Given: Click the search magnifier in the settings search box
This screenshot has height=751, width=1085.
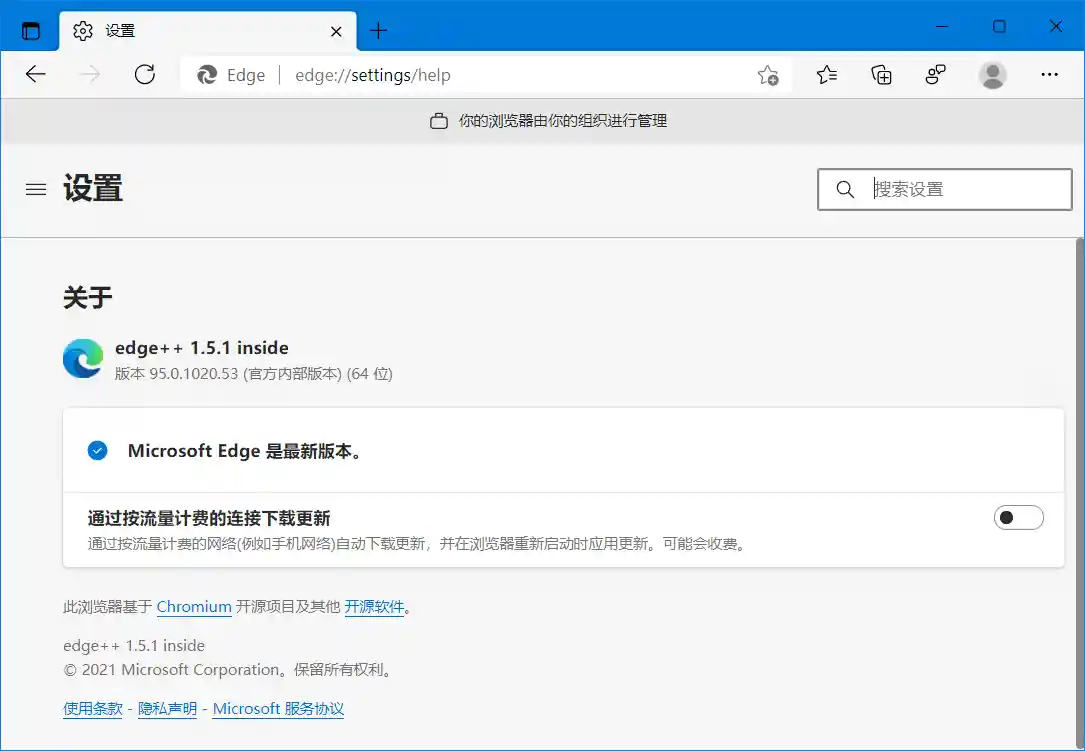Looking at the screenshot, I should pyautogui.click(x=845, y=189).
